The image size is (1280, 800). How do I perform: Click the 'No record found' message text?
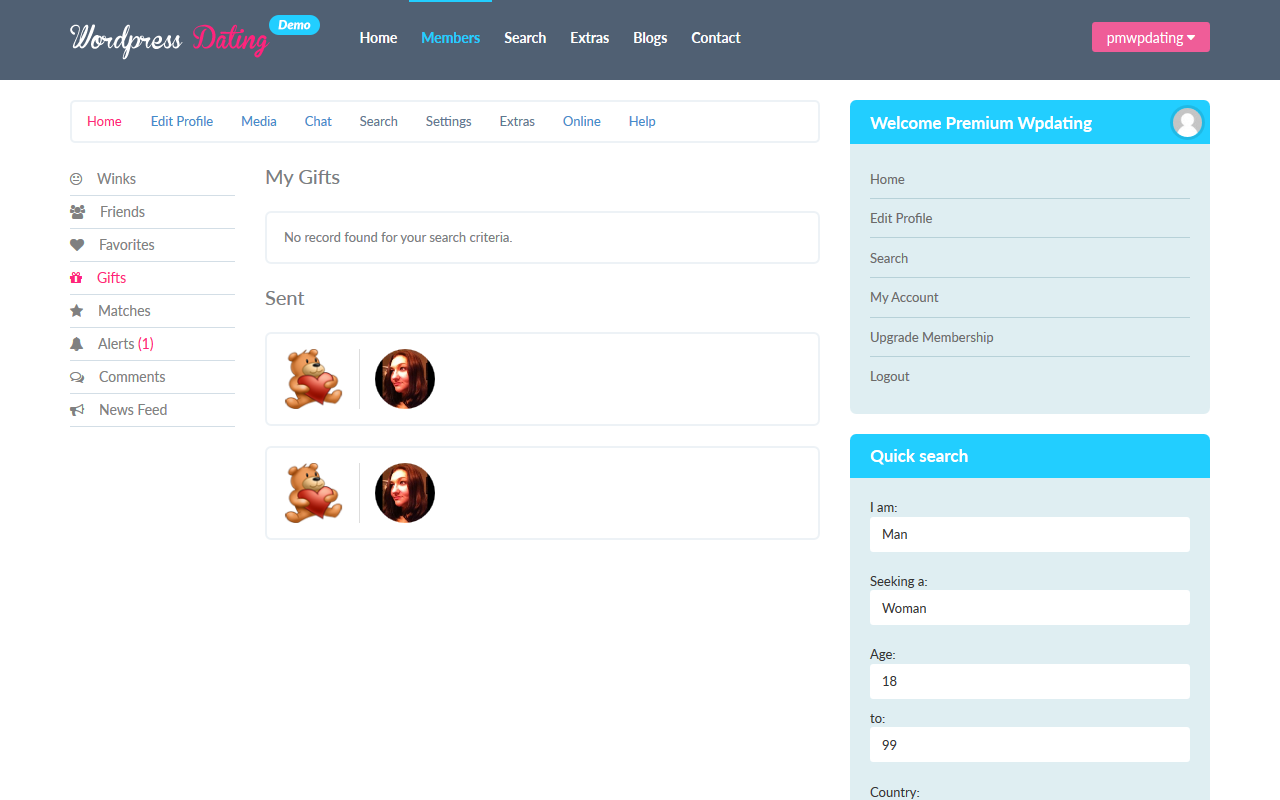click(398, 238)
